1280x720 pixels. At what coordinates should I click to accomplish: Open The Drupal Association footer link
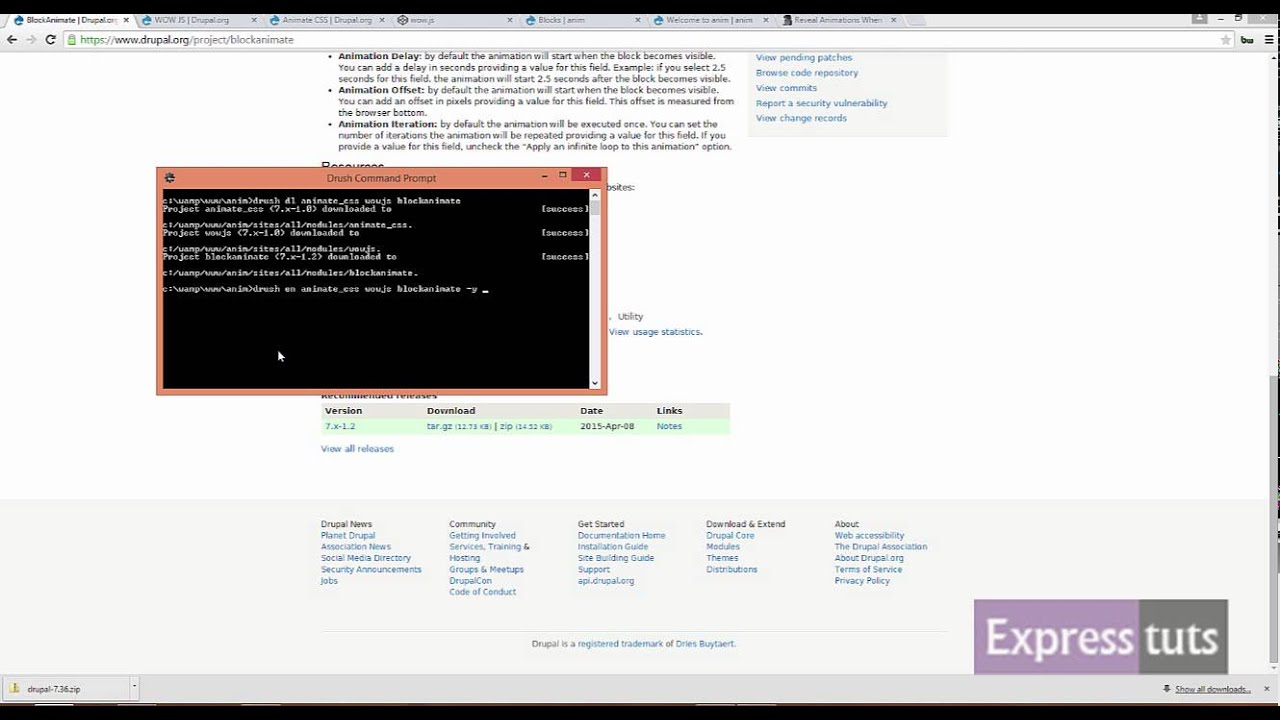pos(881,547)
